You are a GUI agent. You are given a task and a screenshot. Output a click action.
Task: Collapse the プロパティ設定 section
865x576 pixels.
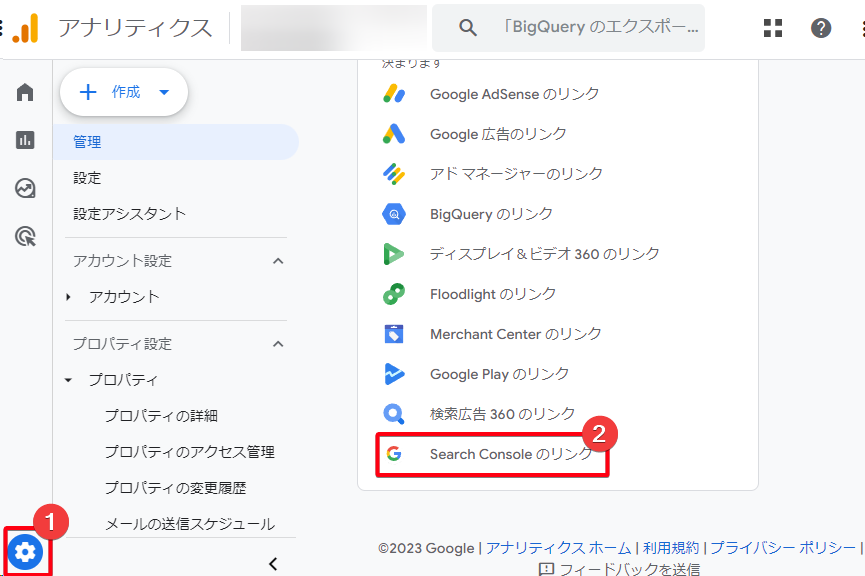click(x=279, y=344)
